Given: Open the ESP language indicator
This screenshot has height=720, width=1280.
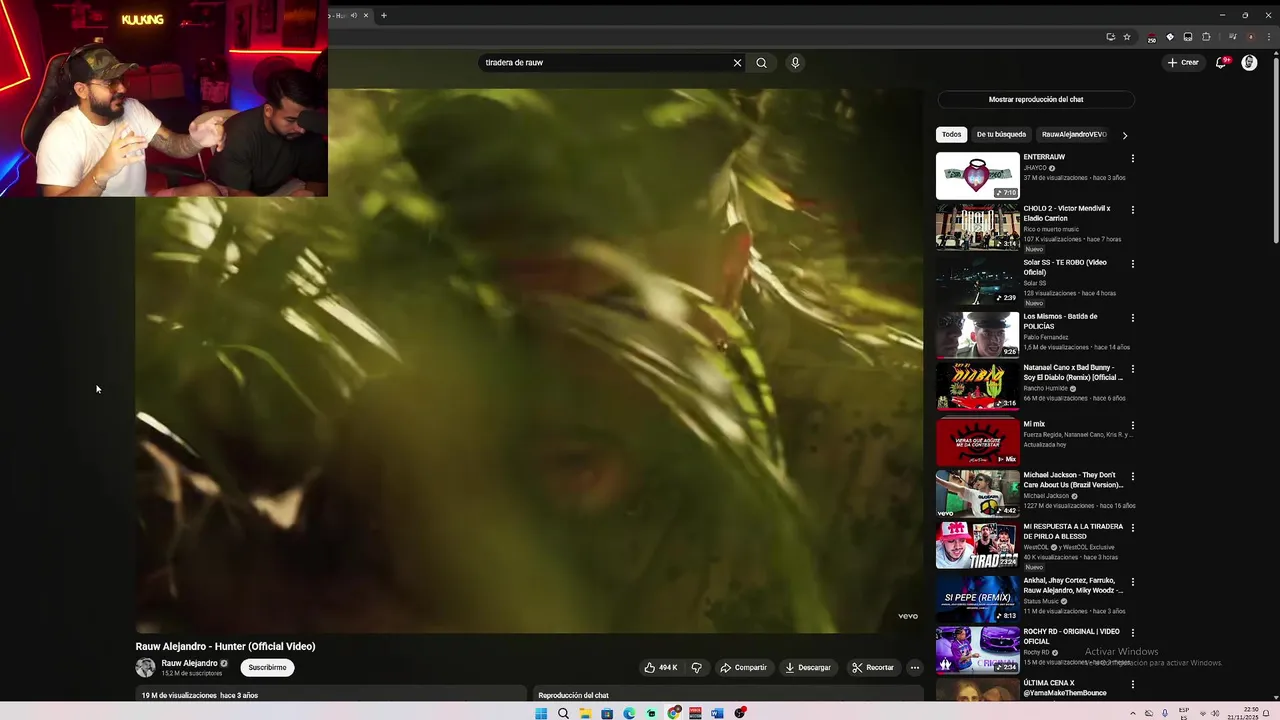Looking at the screenshot, I should click(x=1184, y=713).
